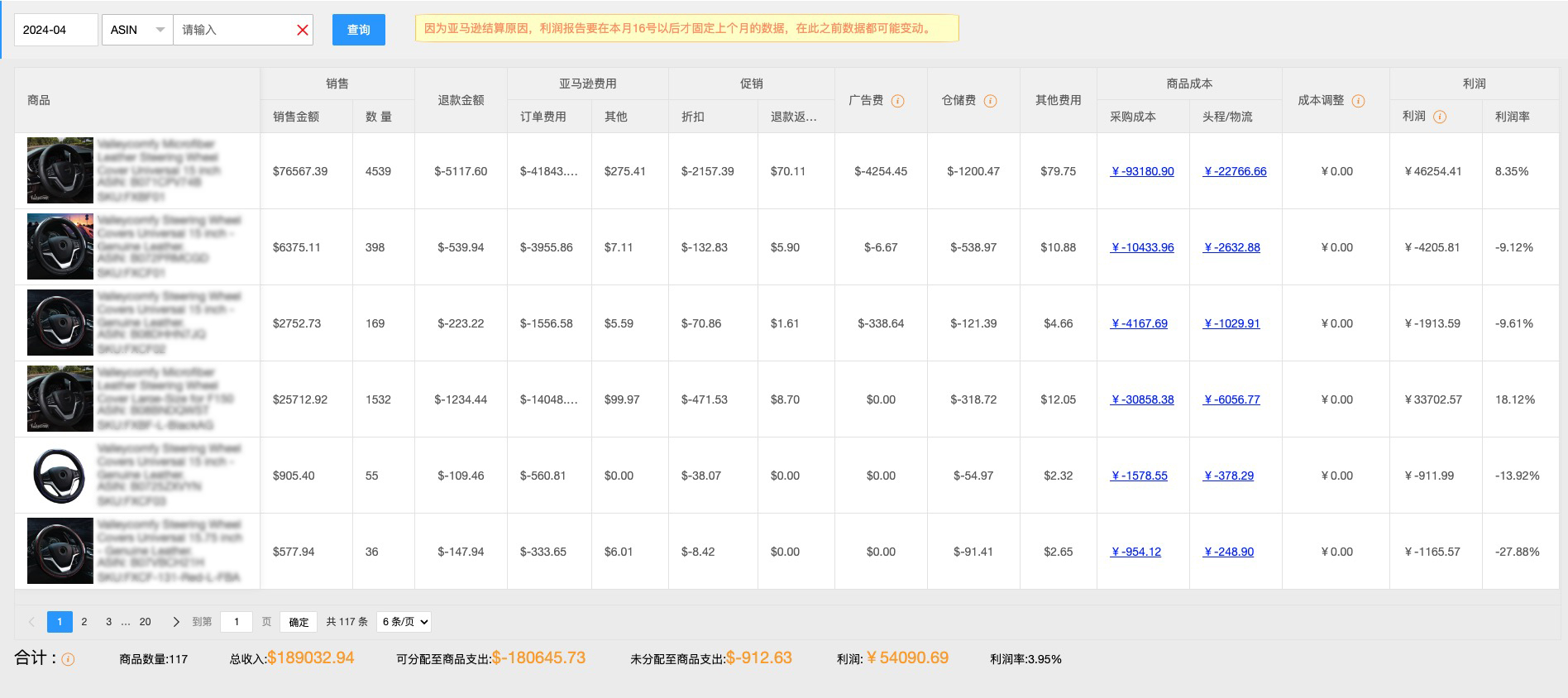Open the ASIN search type dropdown
1568x698 pixels.
[137, 30]
